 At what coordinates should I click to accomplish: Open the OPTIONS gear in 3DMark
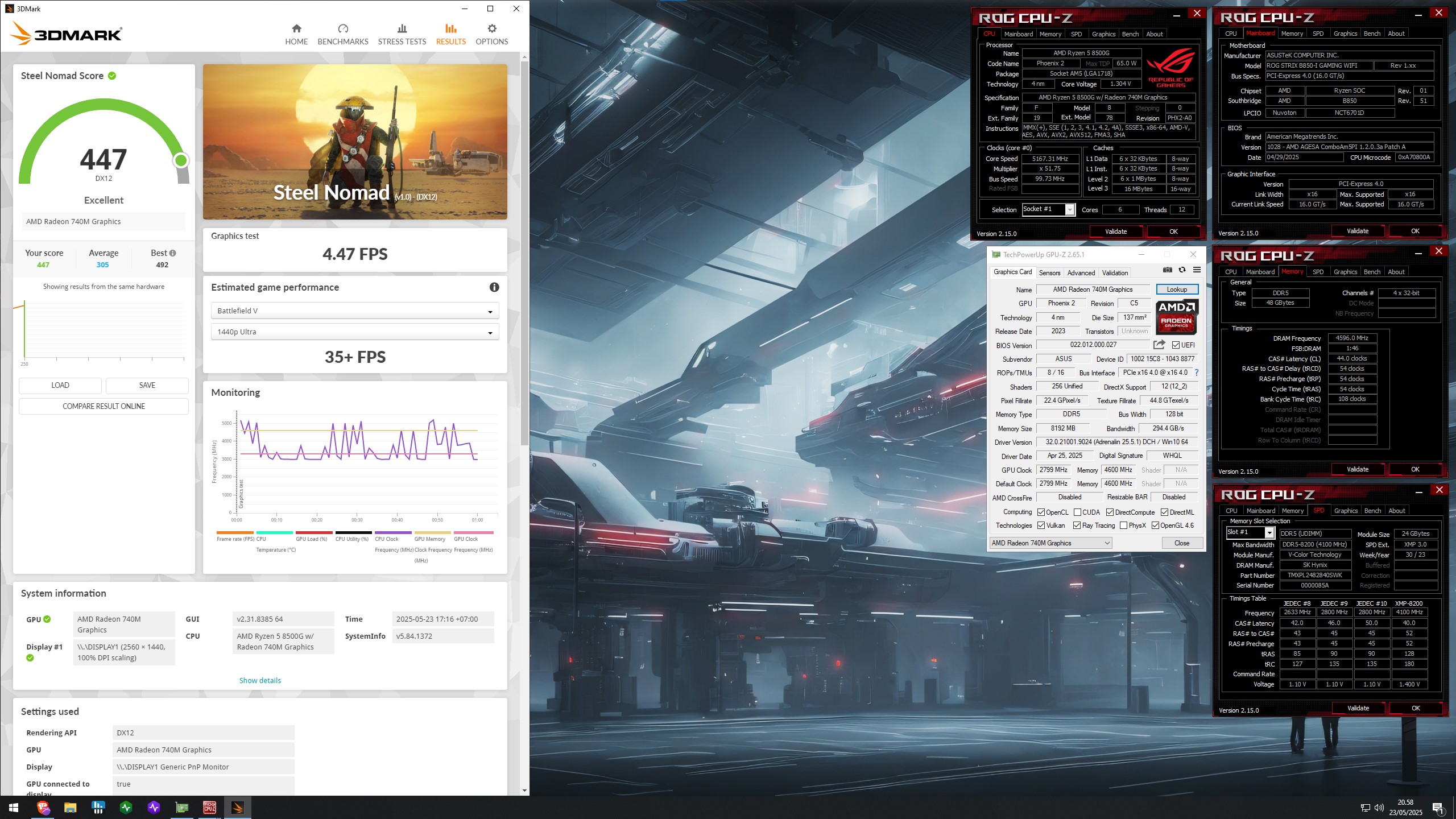pos(492,35)
